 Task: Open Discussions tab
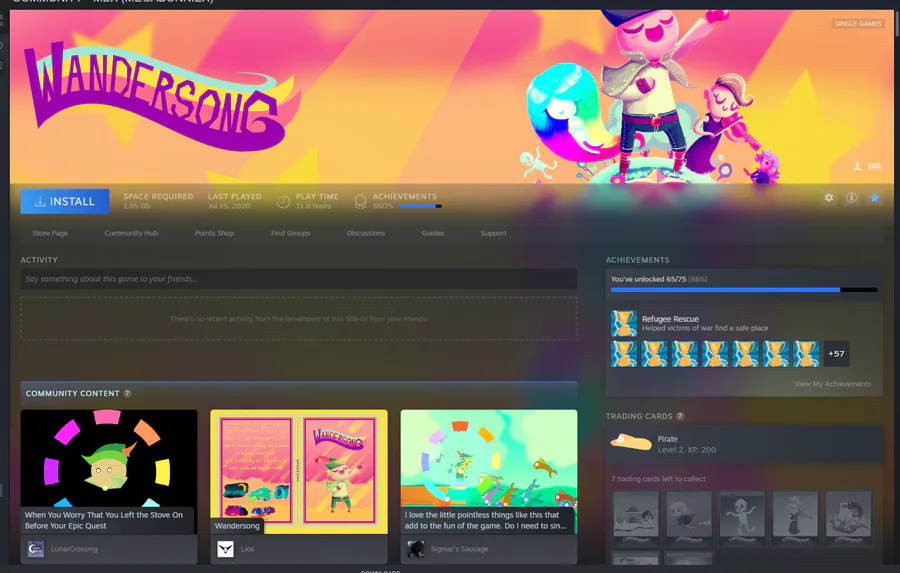click(366, 233)
